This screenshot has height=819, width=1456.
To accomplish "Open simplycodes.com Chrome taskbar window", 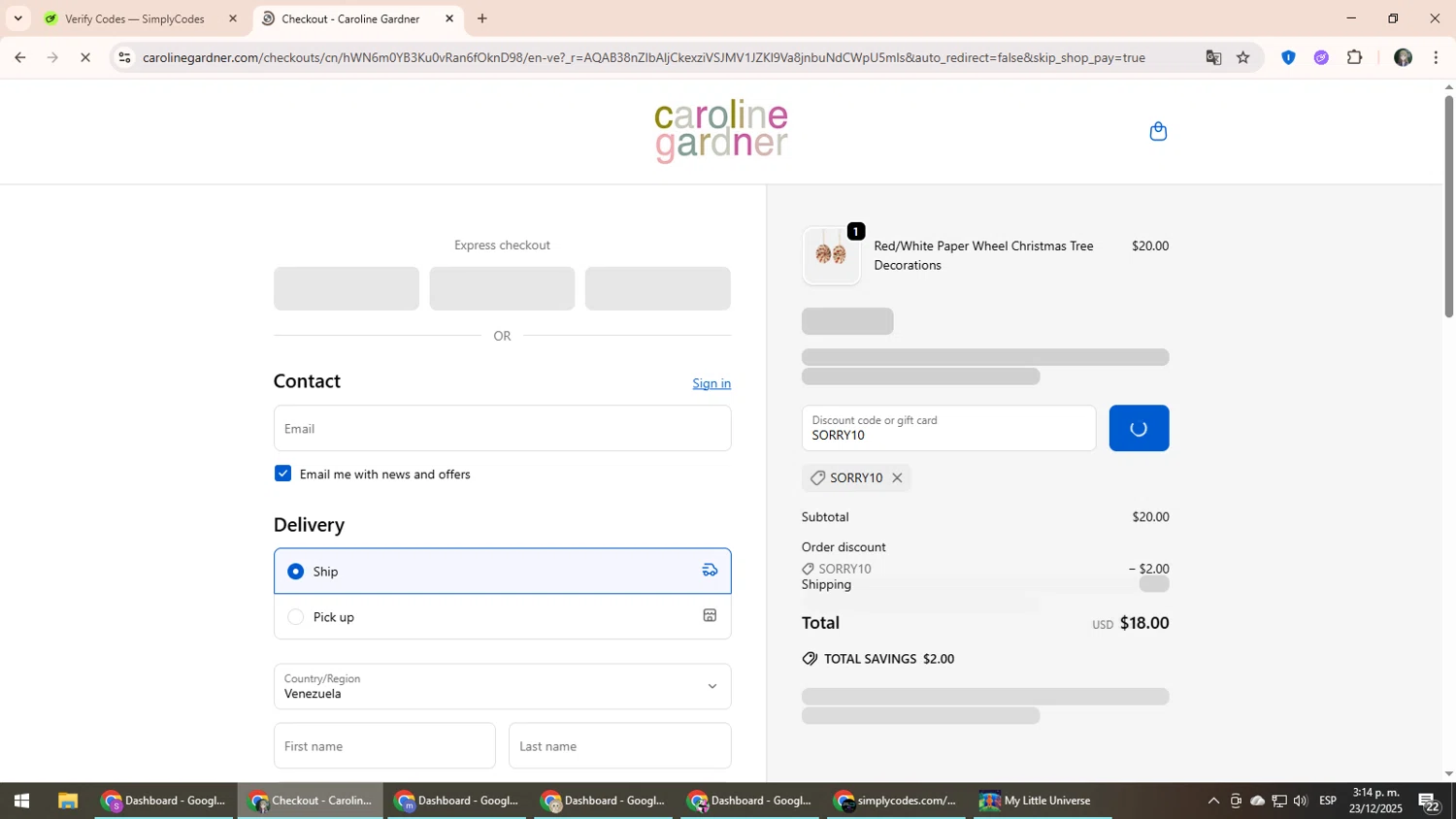I will click(896, 802).
